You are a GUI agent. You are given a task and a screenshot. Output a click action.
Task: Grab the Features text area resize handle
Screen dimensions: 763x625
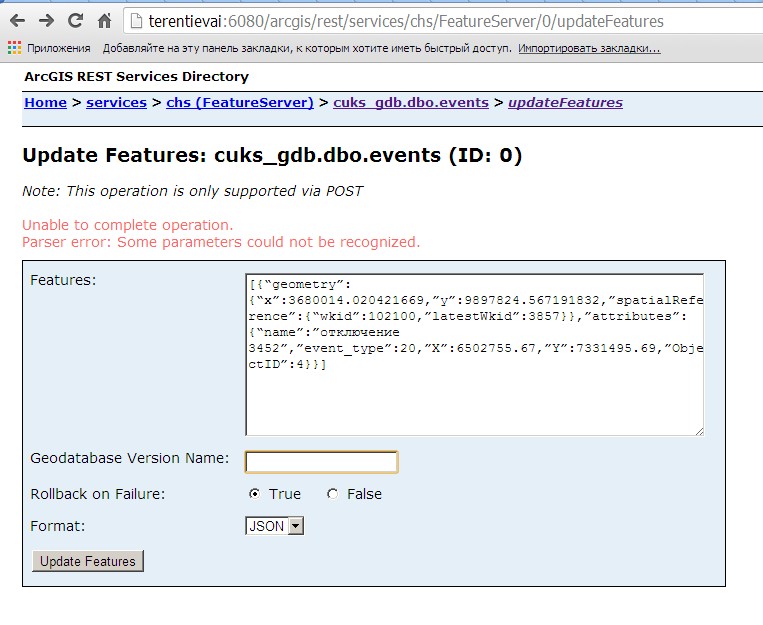coord(699,431)
